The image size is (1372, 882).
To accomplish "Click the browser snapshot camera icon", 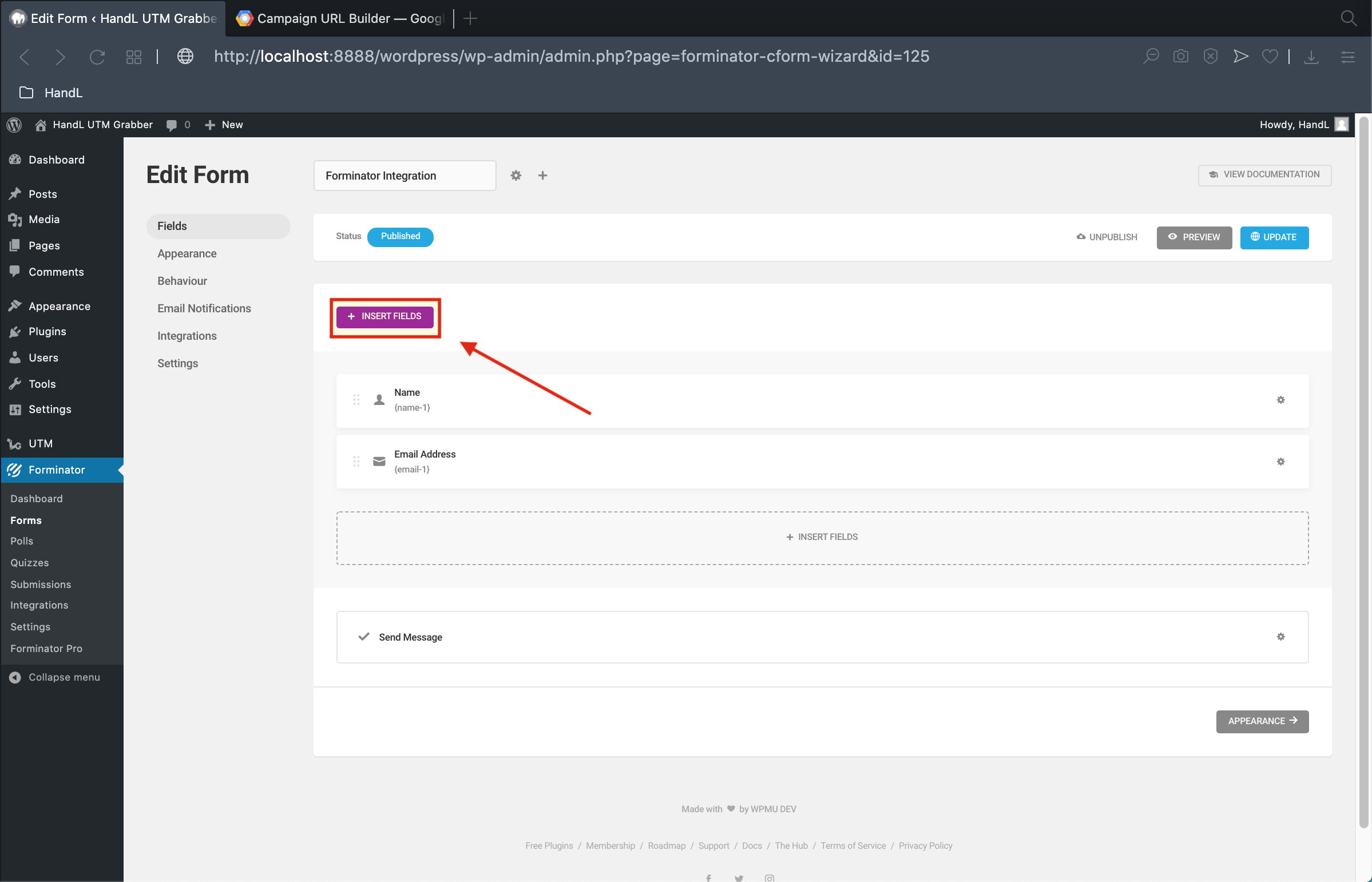I will click(x=1180, y=56).
